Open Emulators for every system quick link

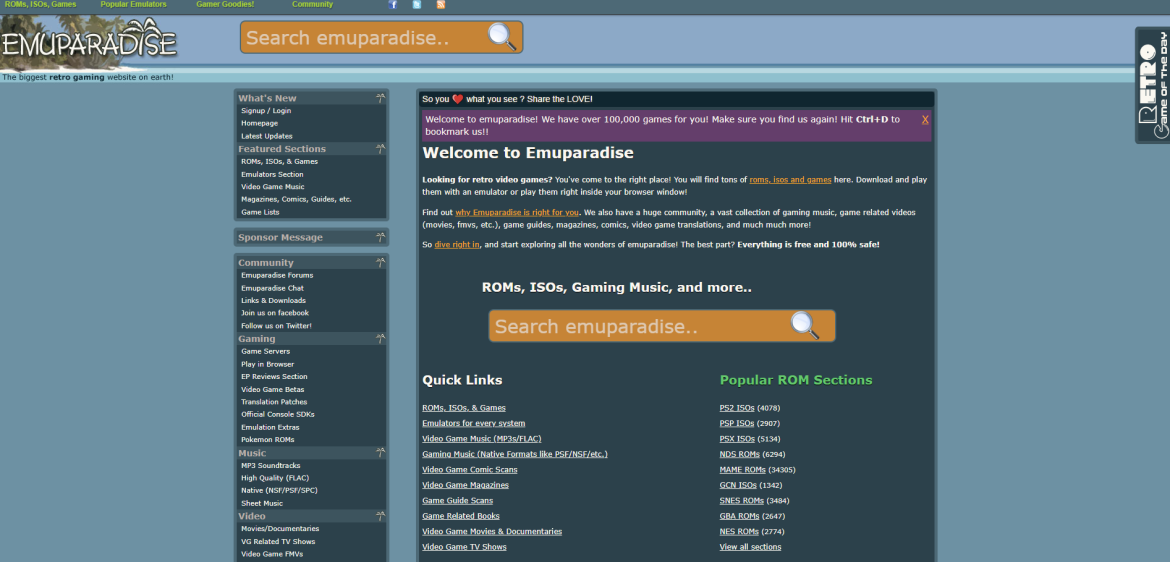[474, 423]
